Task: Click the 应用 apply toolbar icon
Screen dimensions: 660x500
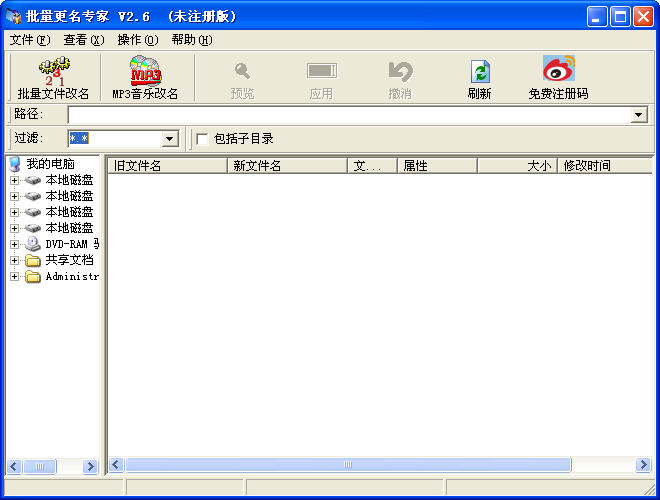Action: coord(322,71)
